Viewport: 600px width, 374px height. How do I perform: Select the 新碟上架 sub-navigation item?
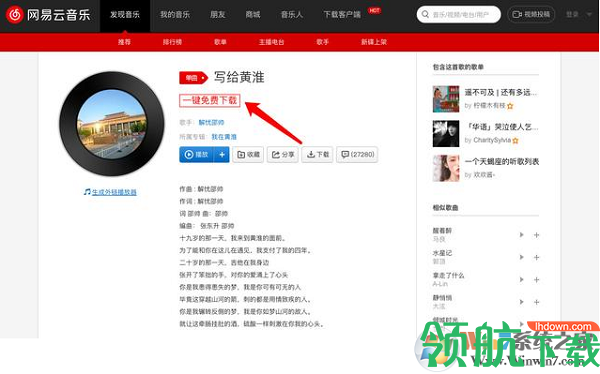pyautogui.click(x=374, y=42)
